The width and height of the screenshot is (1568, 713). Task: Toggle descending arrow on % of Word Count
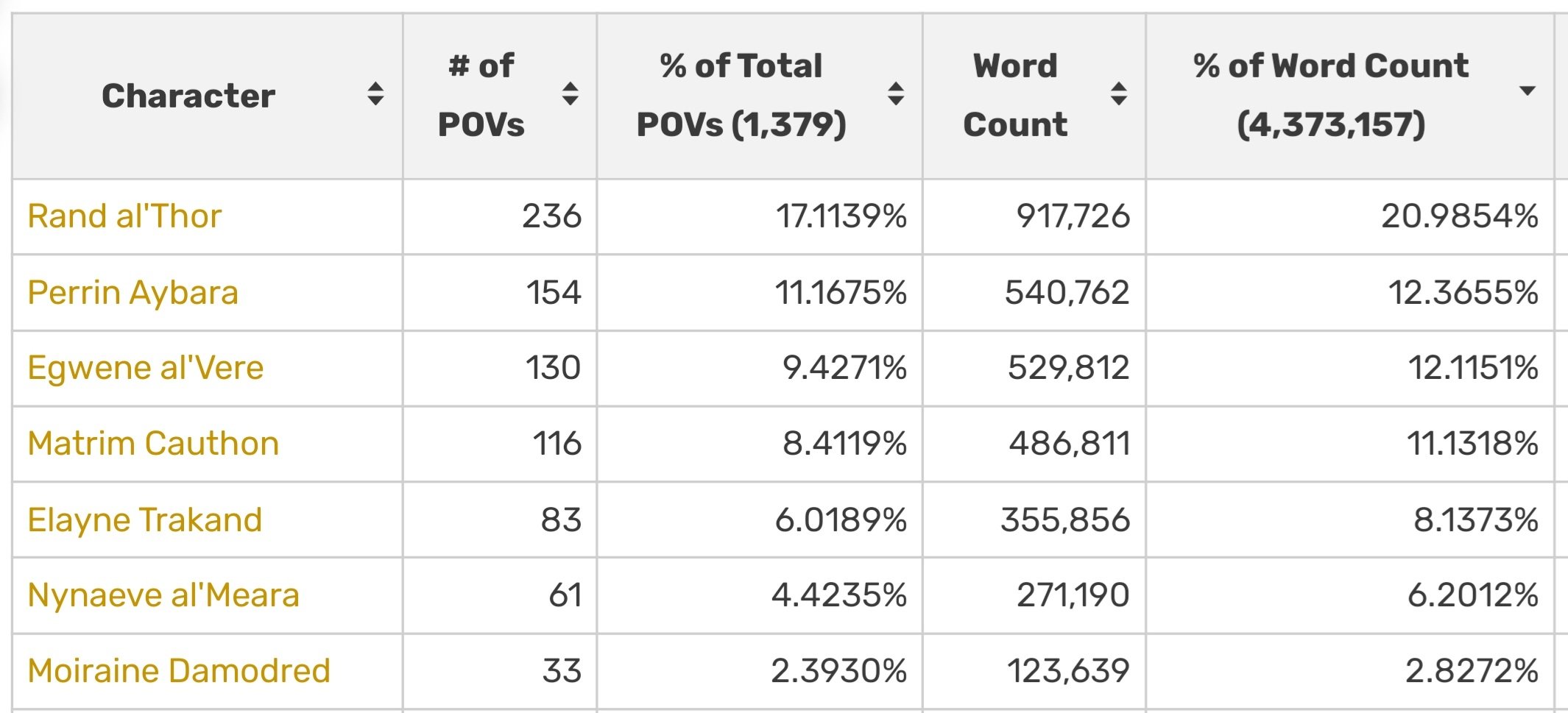[x=1528, y=91]
